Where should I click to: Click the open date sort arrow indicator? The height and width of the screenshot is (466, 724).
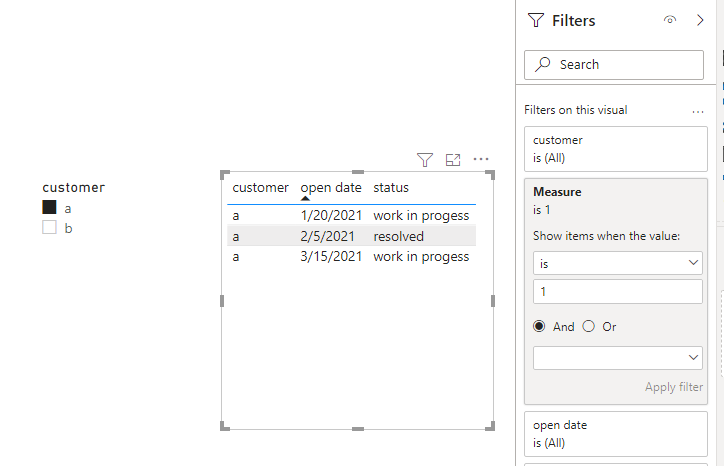point(305,199)
